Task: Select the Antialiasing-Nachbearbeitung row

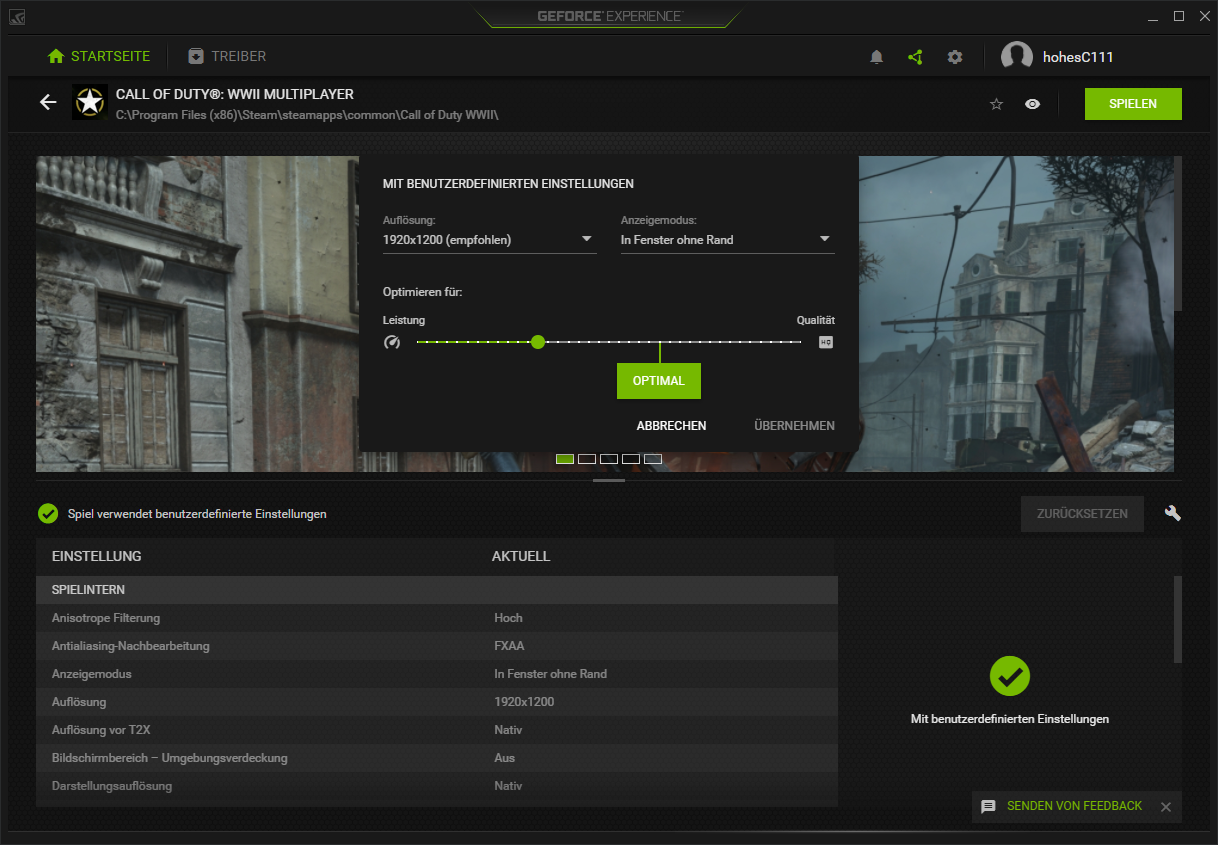Action: click(437, 646)
